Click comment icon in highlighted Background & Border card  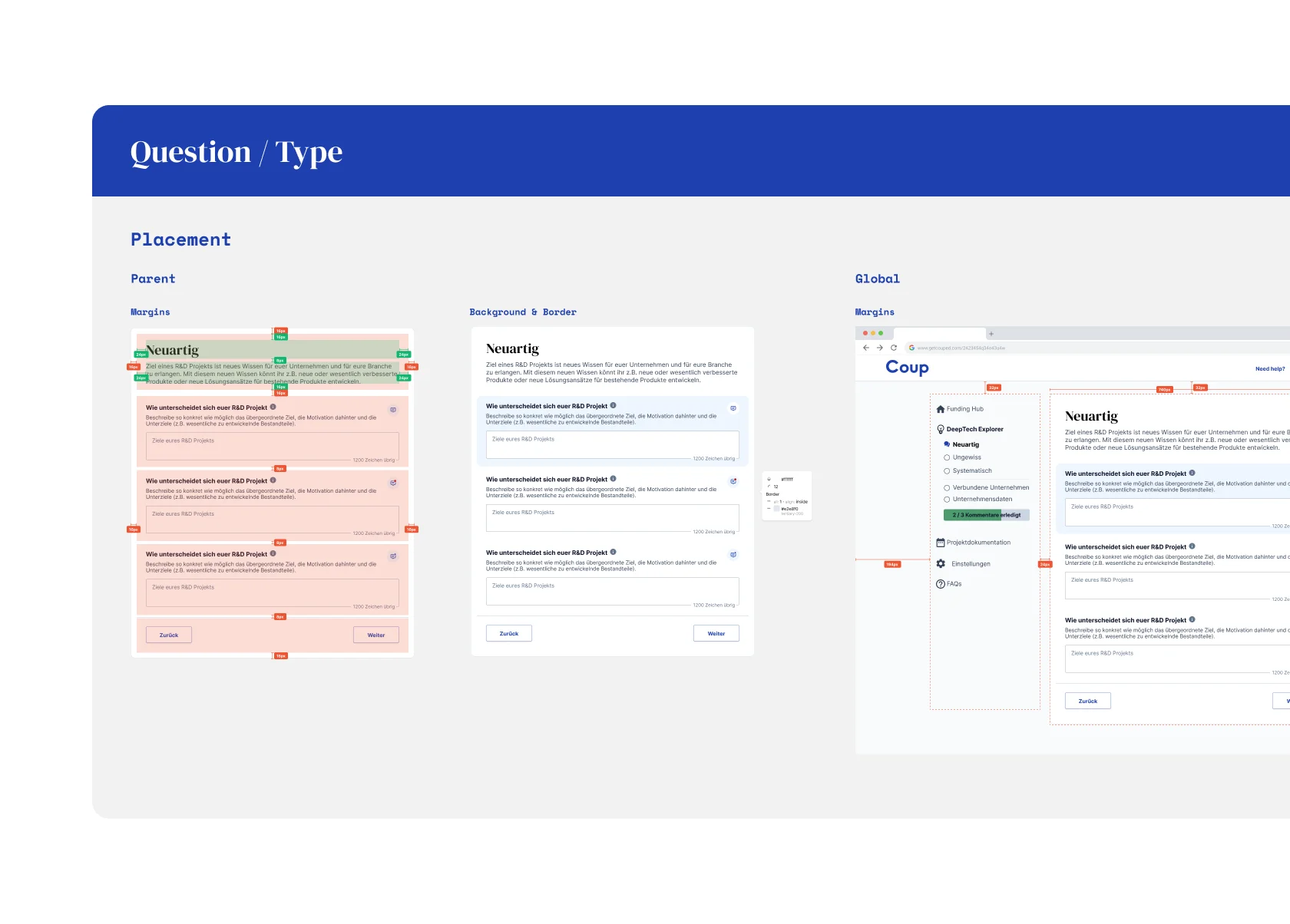733,408
